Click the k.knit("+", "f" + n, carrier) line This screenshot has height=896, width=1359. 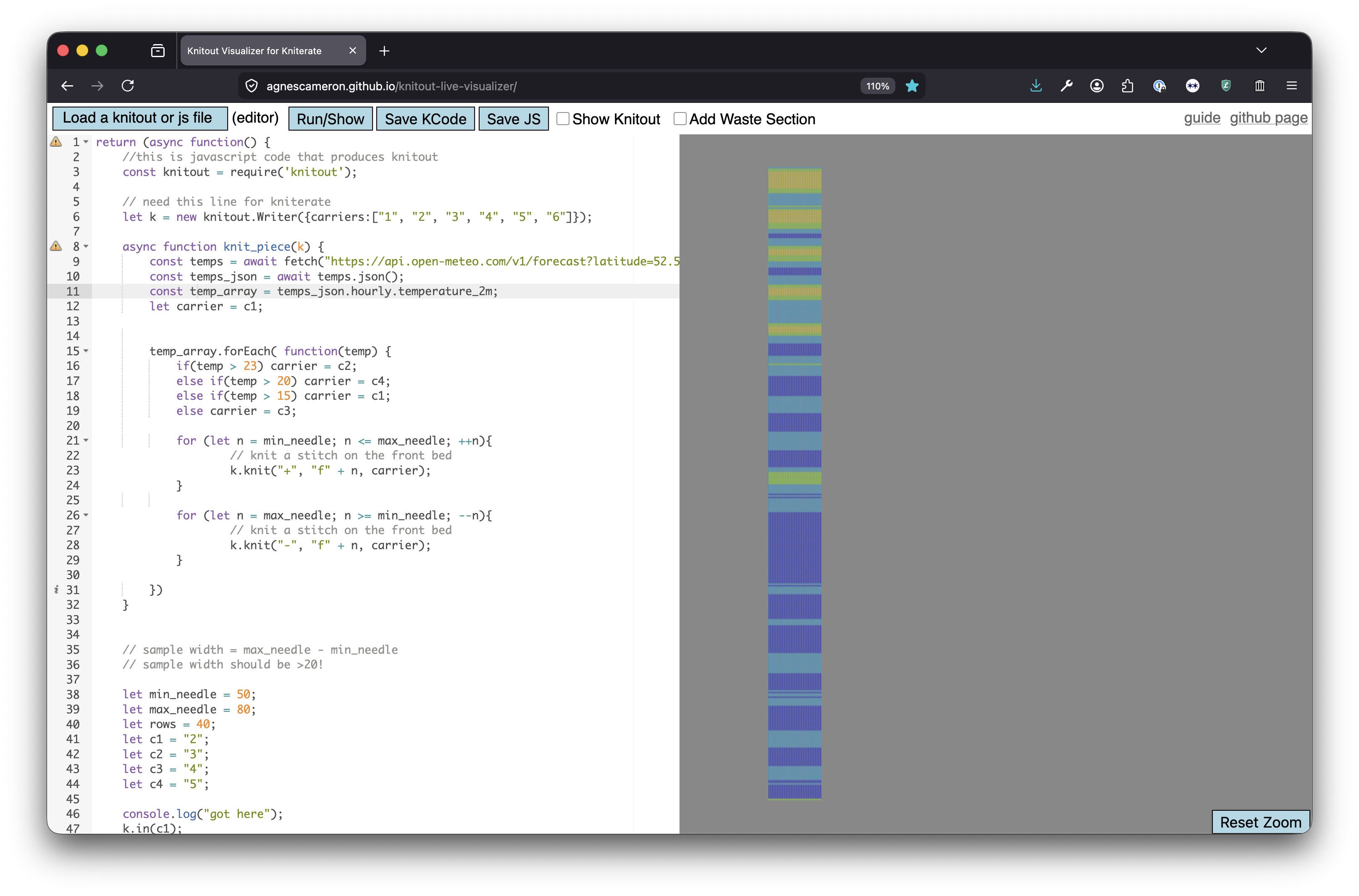pyautogui.click(x=331, y=470)
